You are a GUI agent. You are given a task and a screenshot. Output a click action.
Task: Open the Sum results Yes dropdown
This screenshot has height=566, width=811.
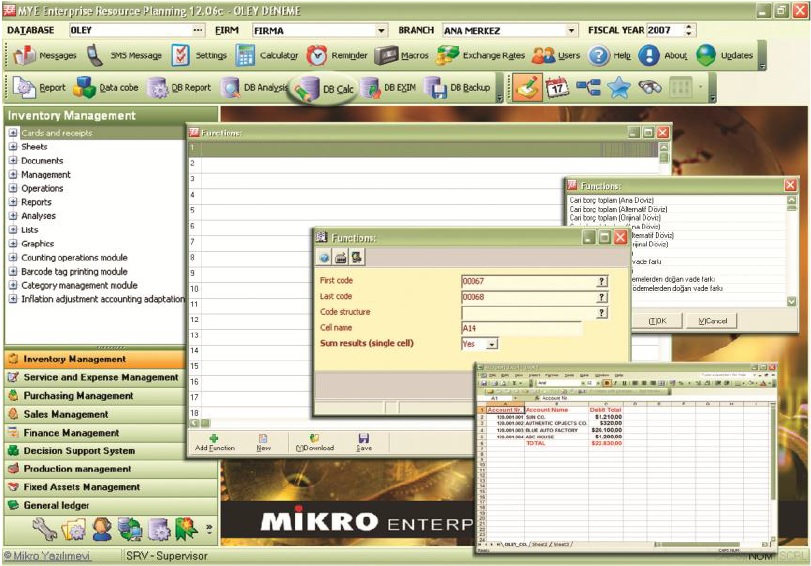tap(492, 344)
